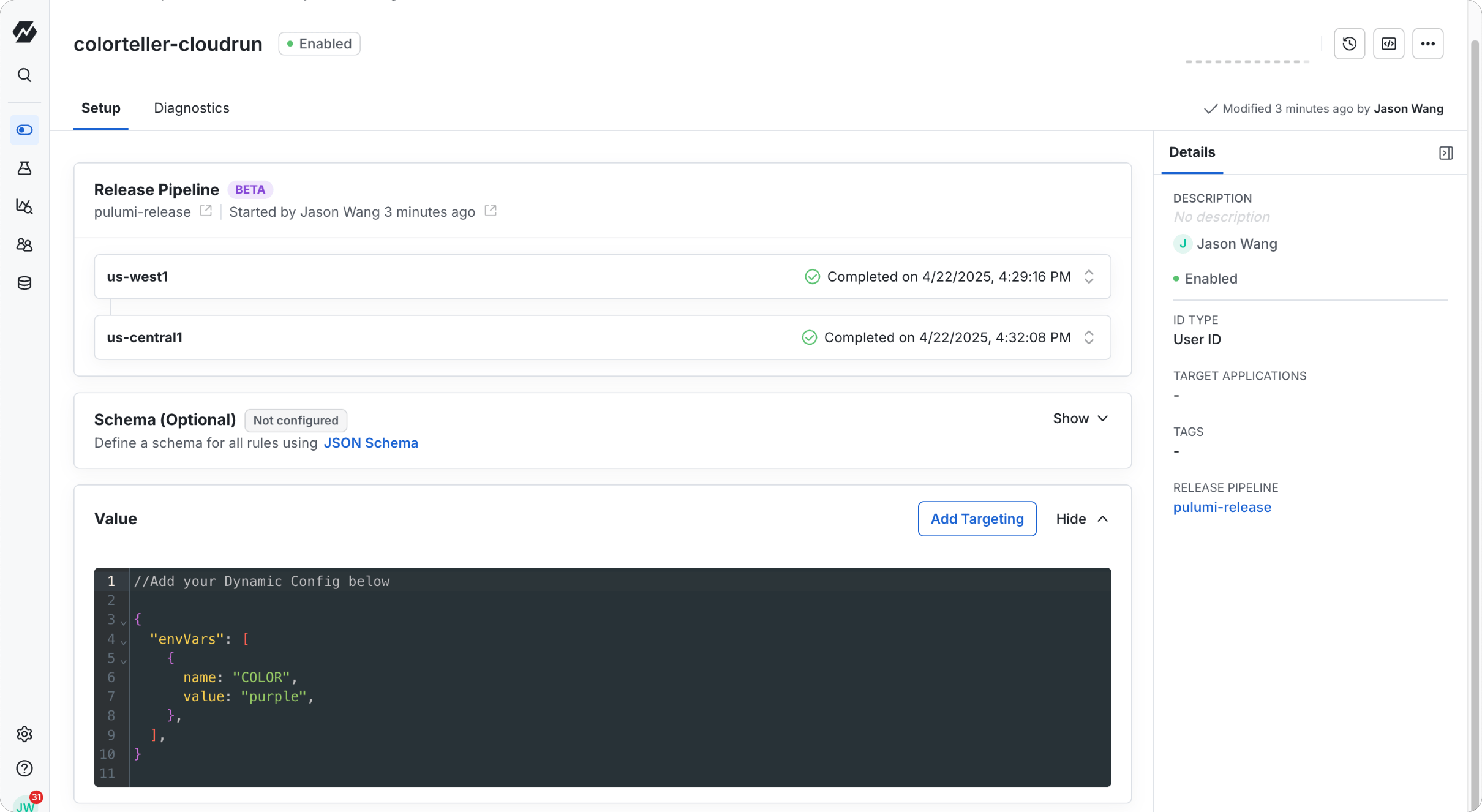The height and width of the screenshot is (812, 1482).
Task: Open the Users icon in sidebar
Action: point(24,245)
